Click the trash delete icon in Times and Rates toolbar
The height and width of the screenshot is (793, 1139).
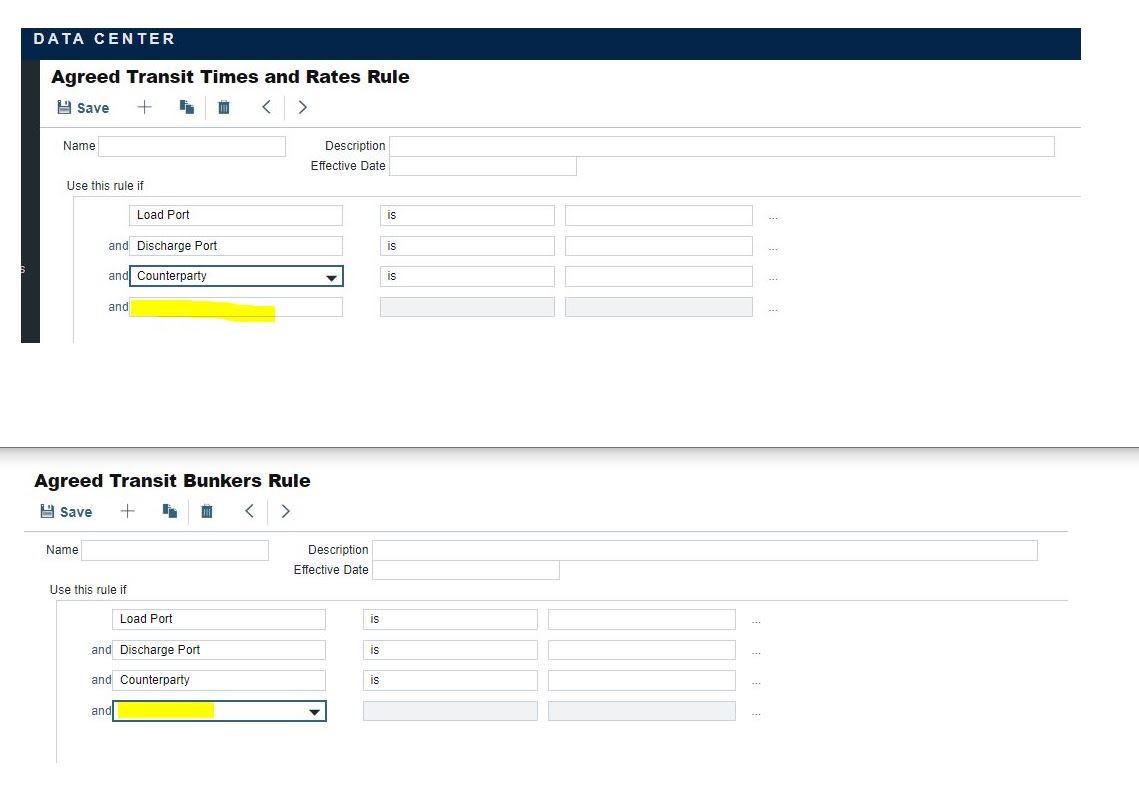point(223,107)
